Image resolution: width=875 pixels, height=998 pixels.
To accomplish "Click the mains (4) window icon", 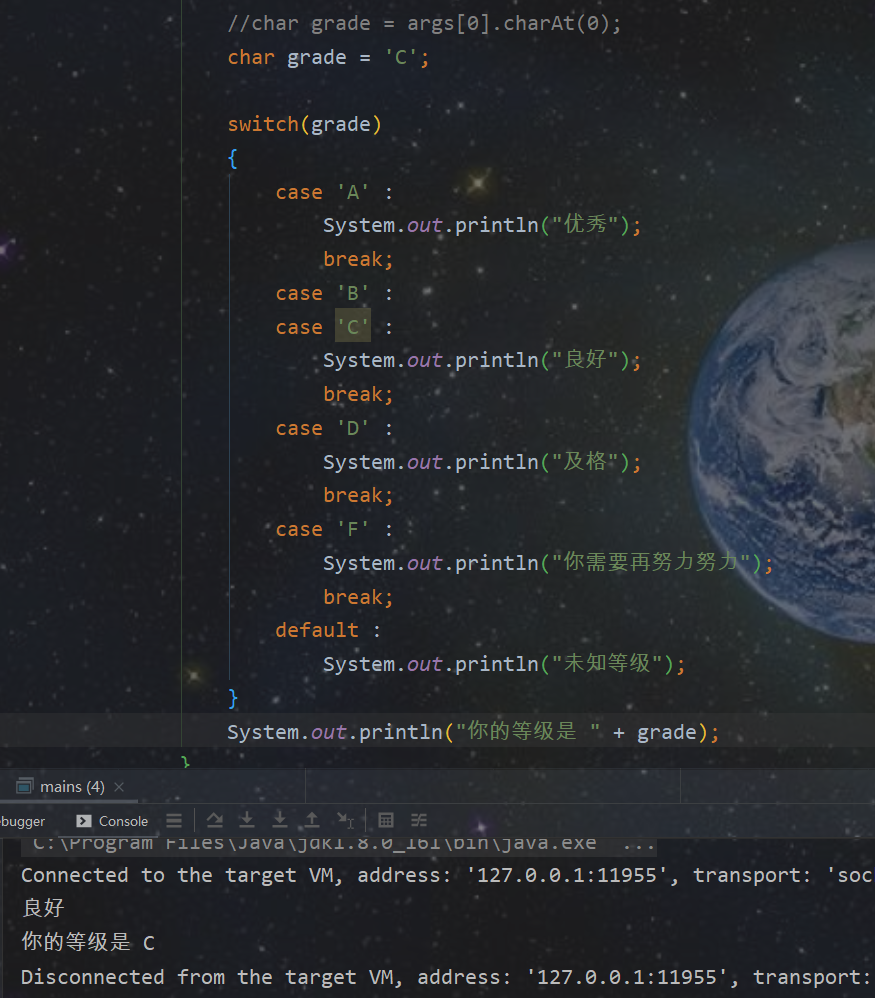I will coord(24,787).
